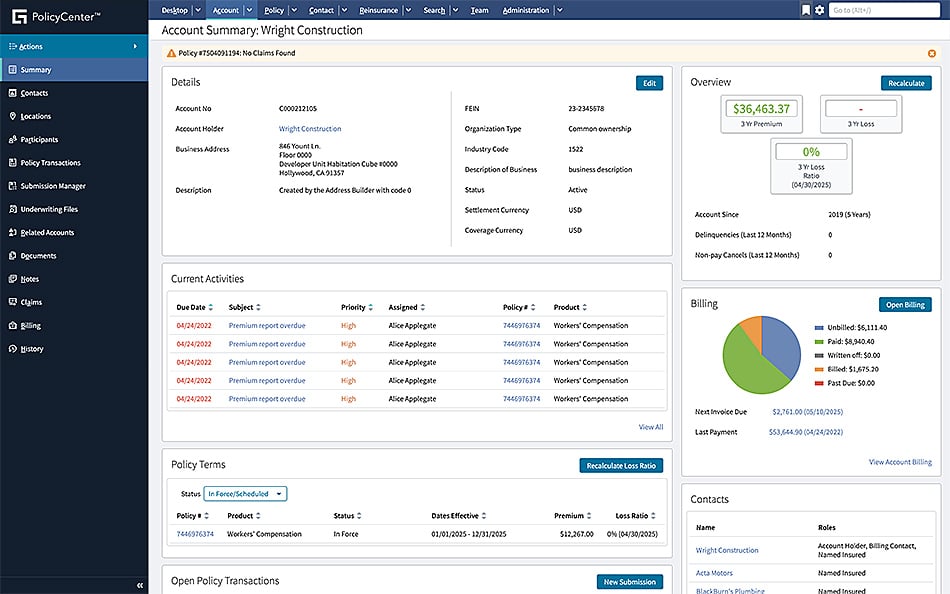Click the New Submission button

(632, 581)
